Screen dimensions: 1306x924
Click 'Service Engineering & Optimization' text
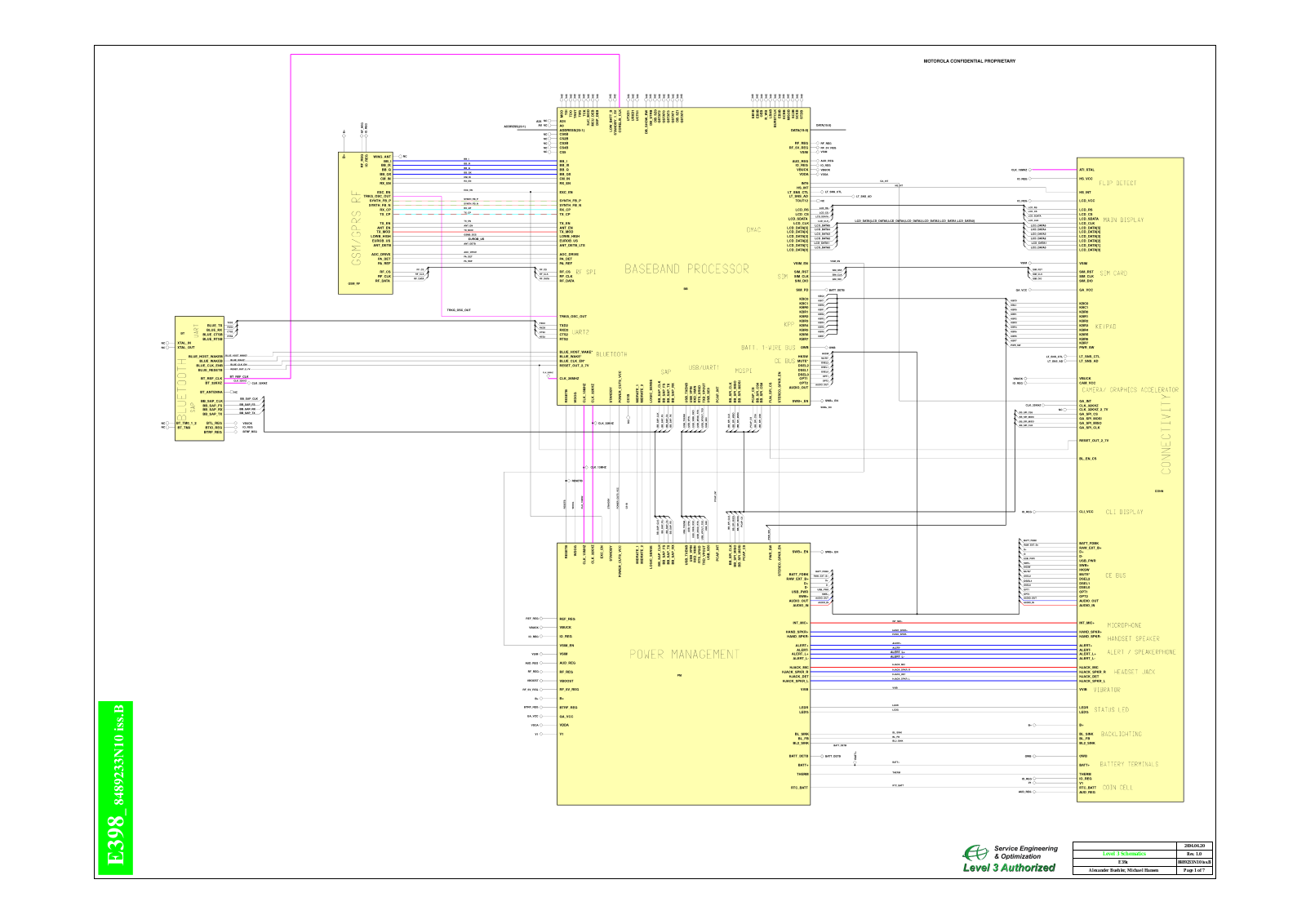pyautogui.click(x=1025, y=852)
